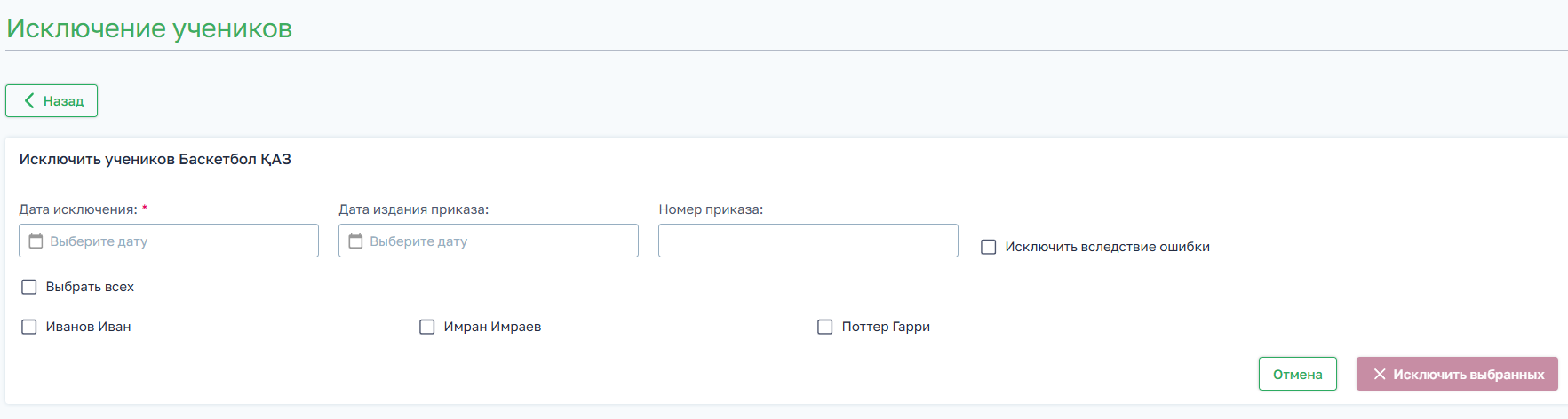Click the "Исключить учеников Баскетбол ҚАЗ" panel title
This screenshot has width=1568, height=419.
[x=155, y=160]
